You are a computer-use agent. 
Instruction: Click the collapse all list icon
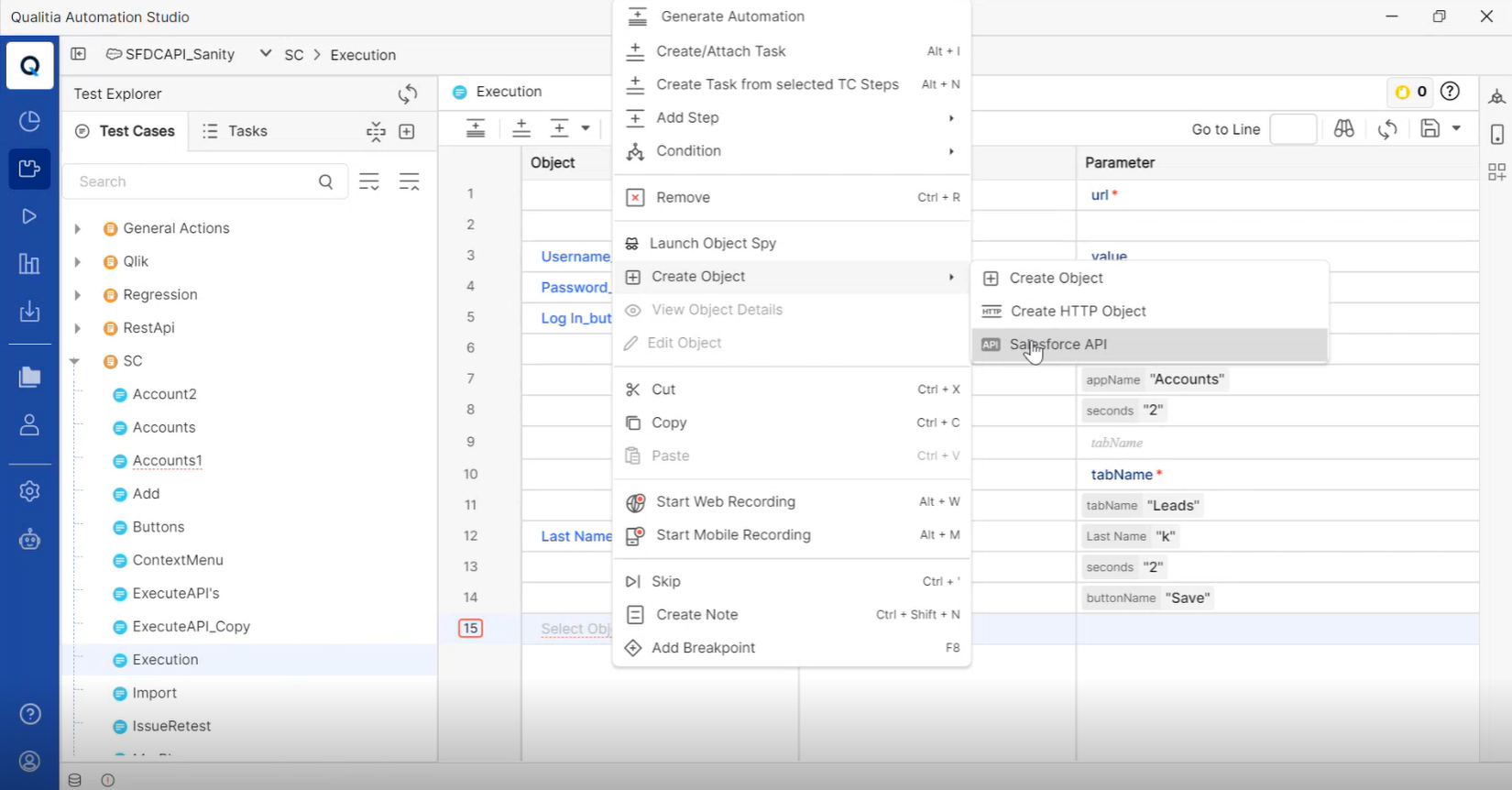(x=409, y=181)
